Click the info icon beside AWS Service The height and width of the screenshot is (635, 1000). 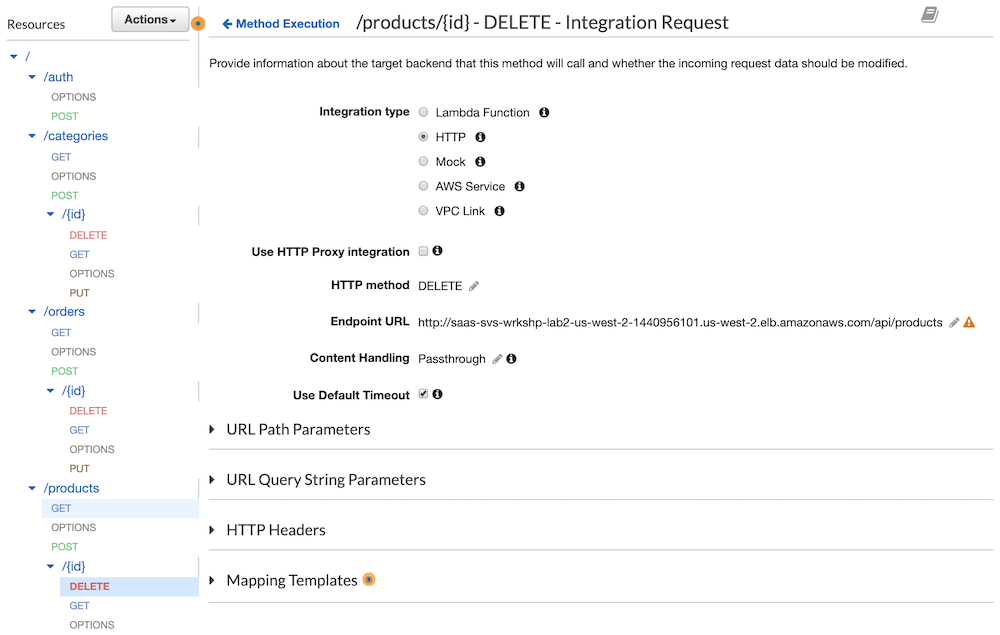(520, 186)
